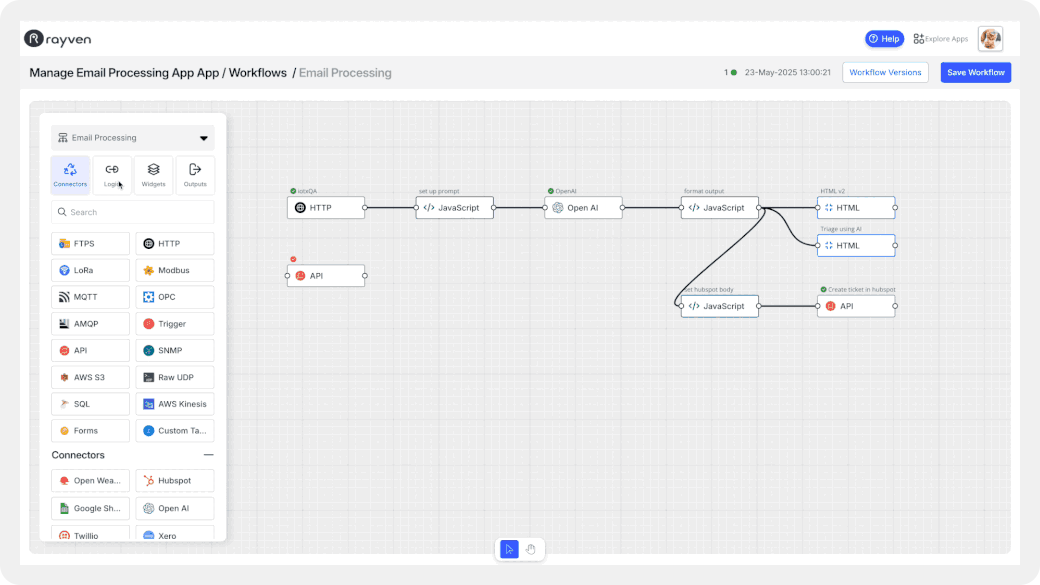
Task: Go to the rayven home logo
Action: point(58,39)
